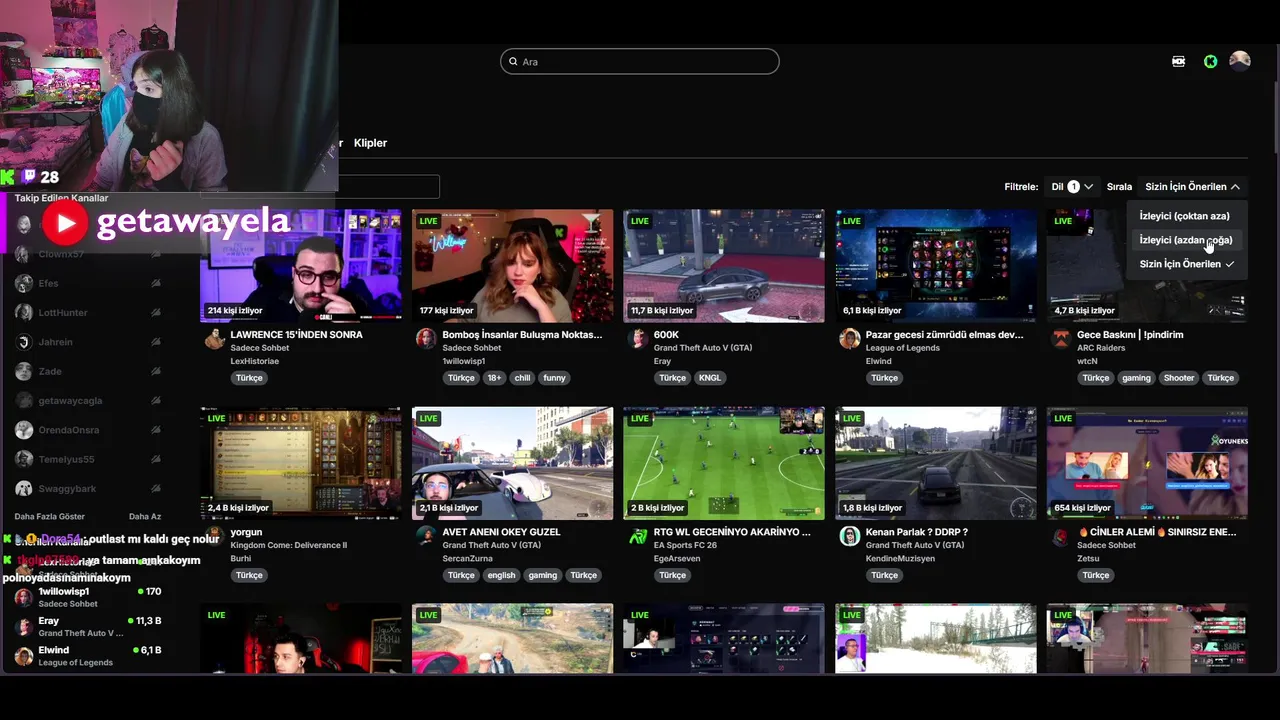
Task: Click Elwind avatar under Pazar gecesi stream
Action: (850, 339)
